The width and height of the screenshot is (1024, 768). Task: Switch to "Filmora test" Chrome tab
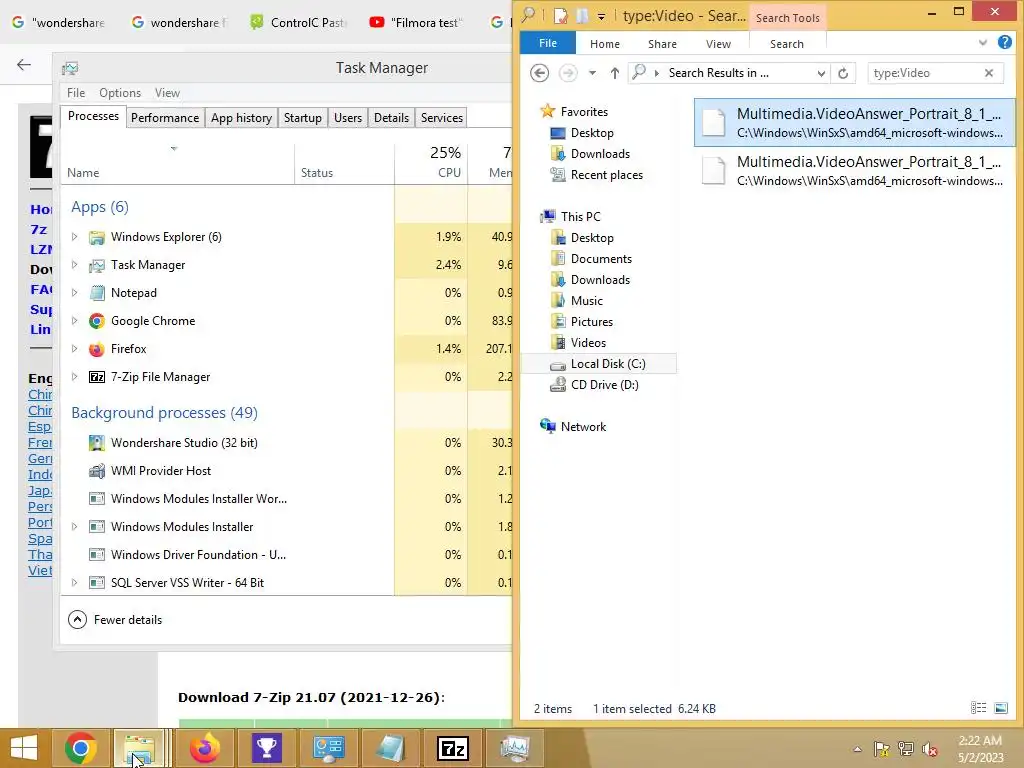coord(415,22)
